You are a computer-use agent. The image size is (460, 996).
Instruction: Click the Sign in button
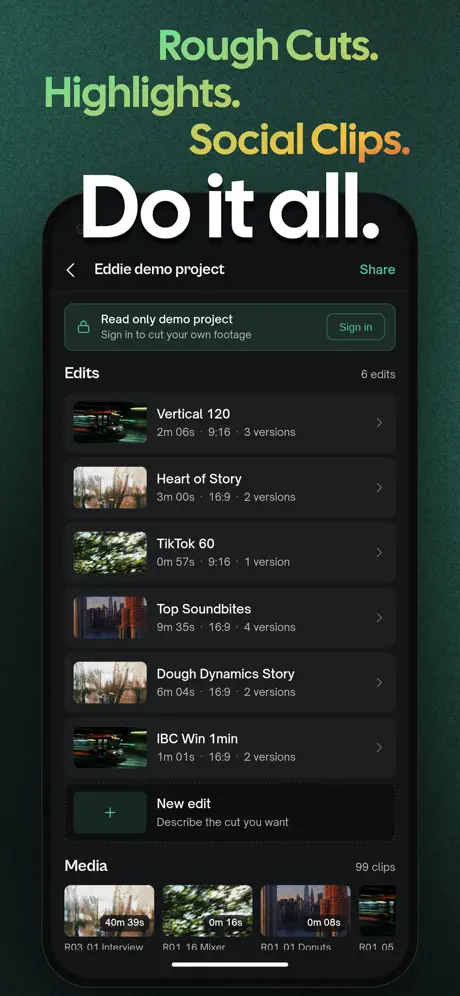(356, 327)
